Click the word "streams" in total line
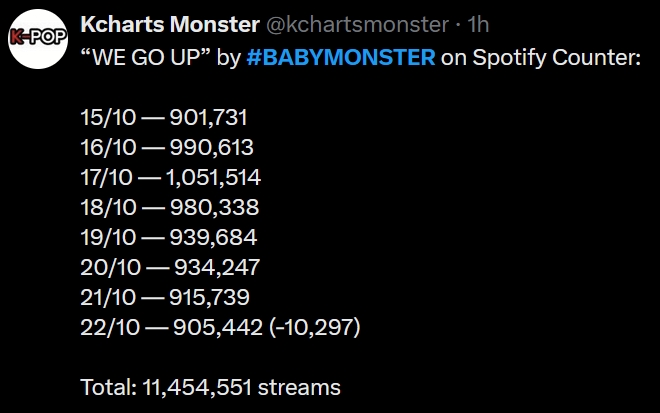The image size is (660, 413). (x=298, y=387)
